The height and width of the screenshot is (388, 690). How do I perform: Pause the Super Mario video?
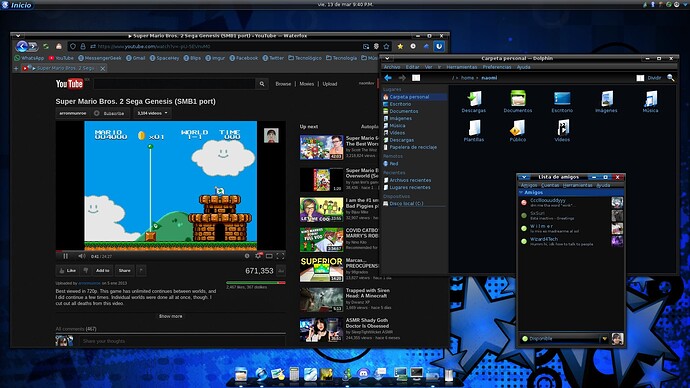(66, 256)
